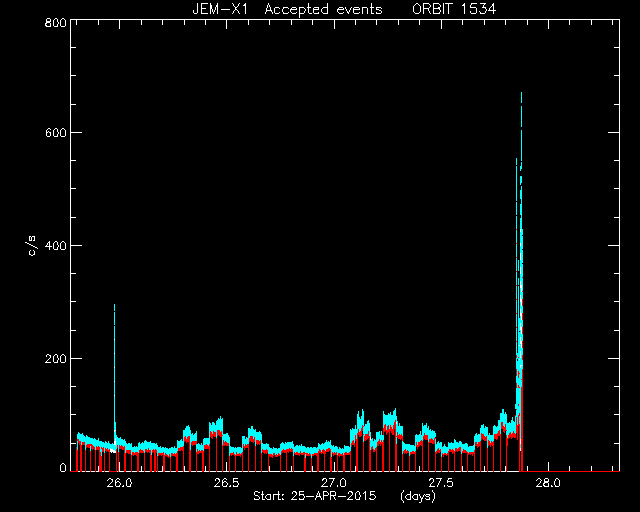Image resolution: width=640 pixels, height=512 pixels.
Task: Click the (days) axis unit label
Action: pyautogui.click(x=418, y=496)
